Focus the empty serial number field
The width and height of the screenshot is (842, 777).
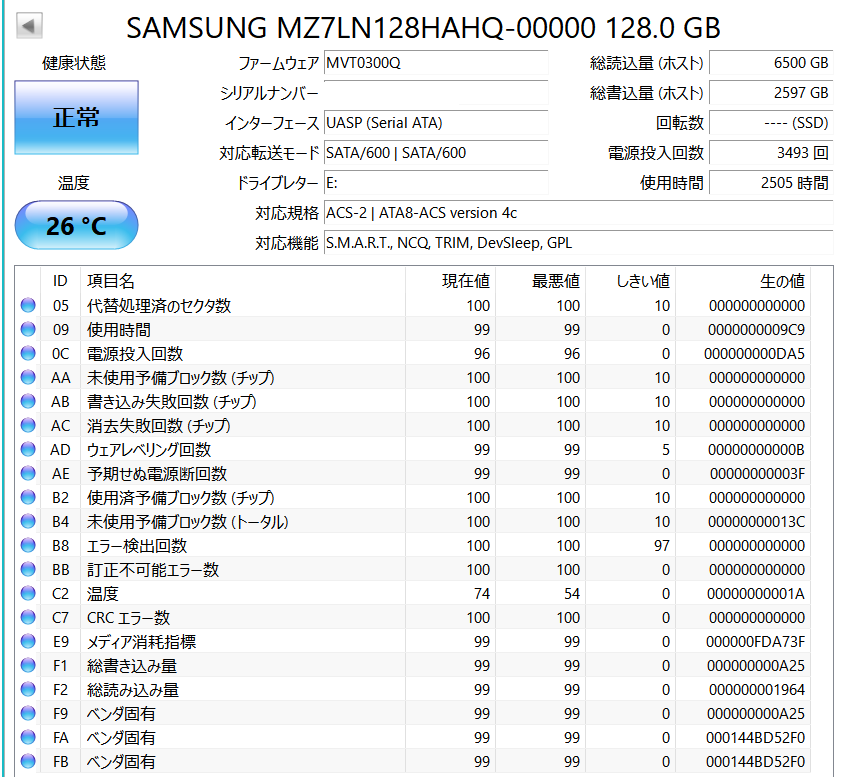pos(436,93)
